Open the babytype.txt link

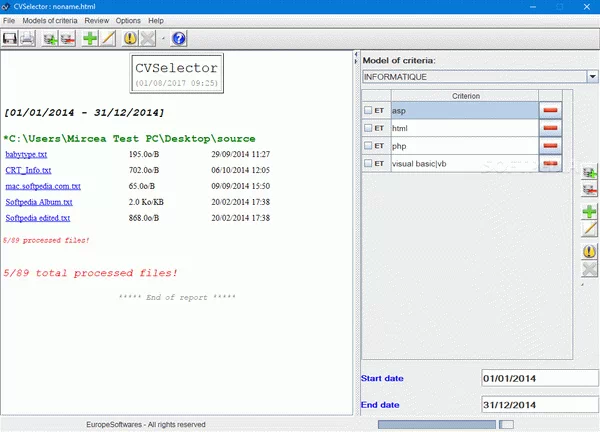point(26,154)
